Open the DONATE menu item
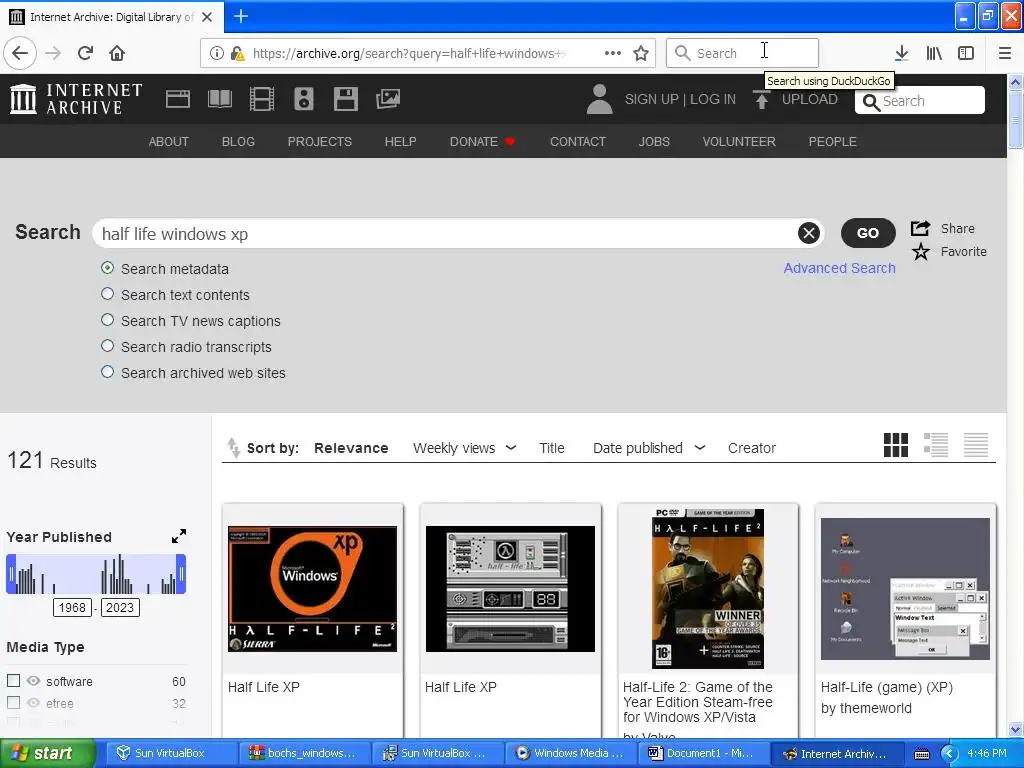Viewport: 1024px width, 768px height. coord(483,142)
